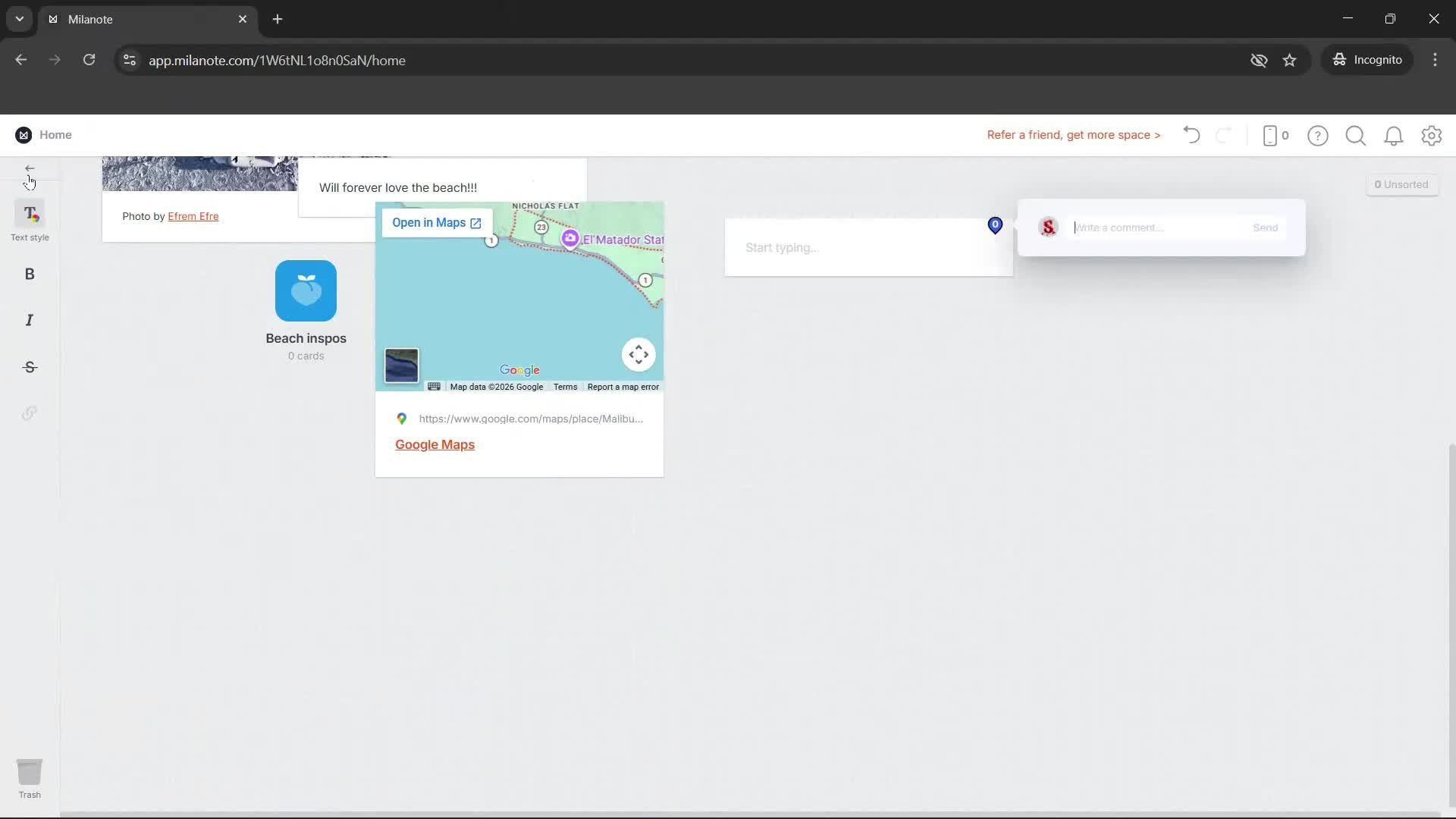Apply italic formatting from the sidebar
1456x819 pixels.
29,320
